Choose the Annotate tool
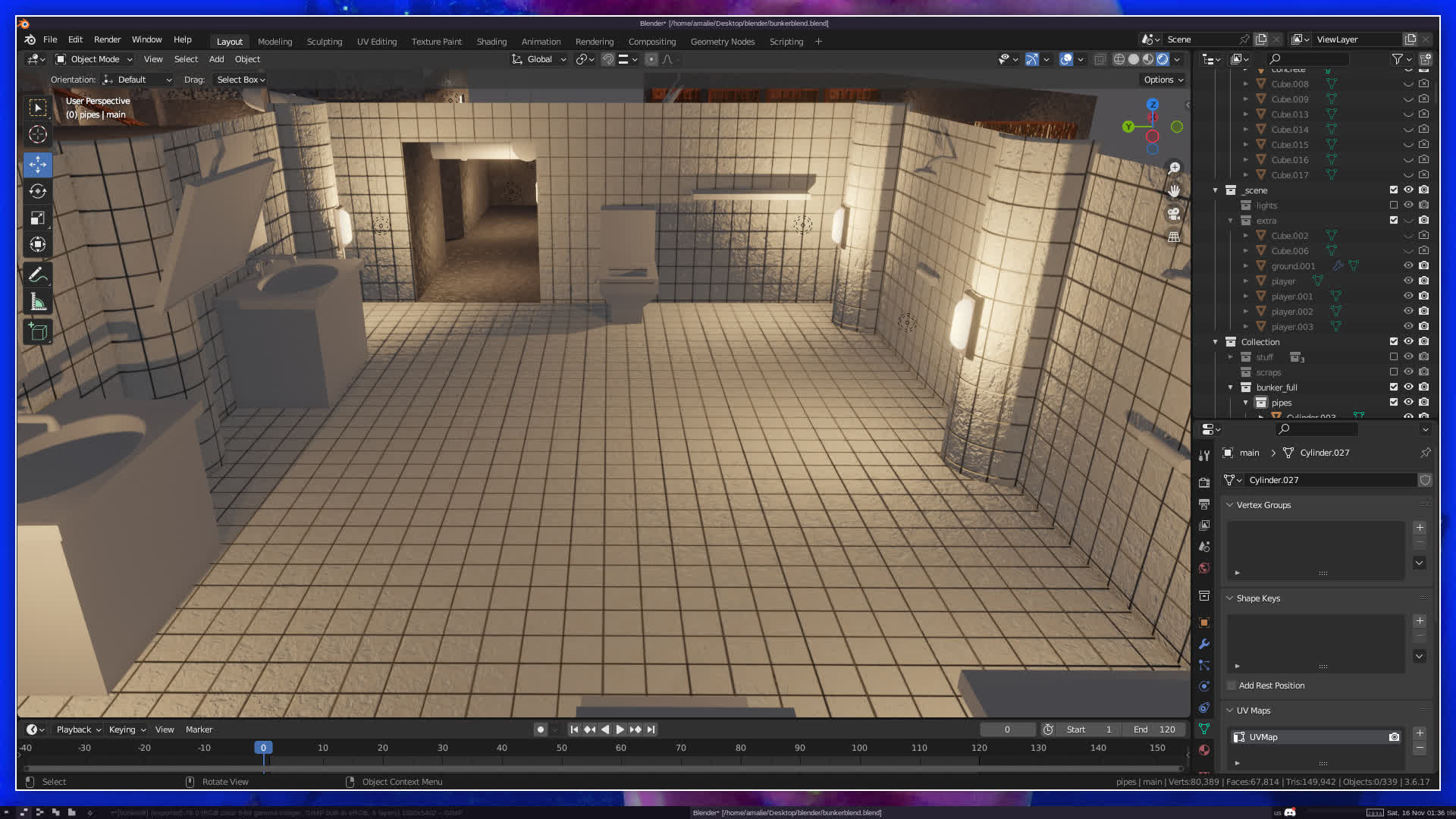The width and height of the screenshot is (1456, 819). 38,275
